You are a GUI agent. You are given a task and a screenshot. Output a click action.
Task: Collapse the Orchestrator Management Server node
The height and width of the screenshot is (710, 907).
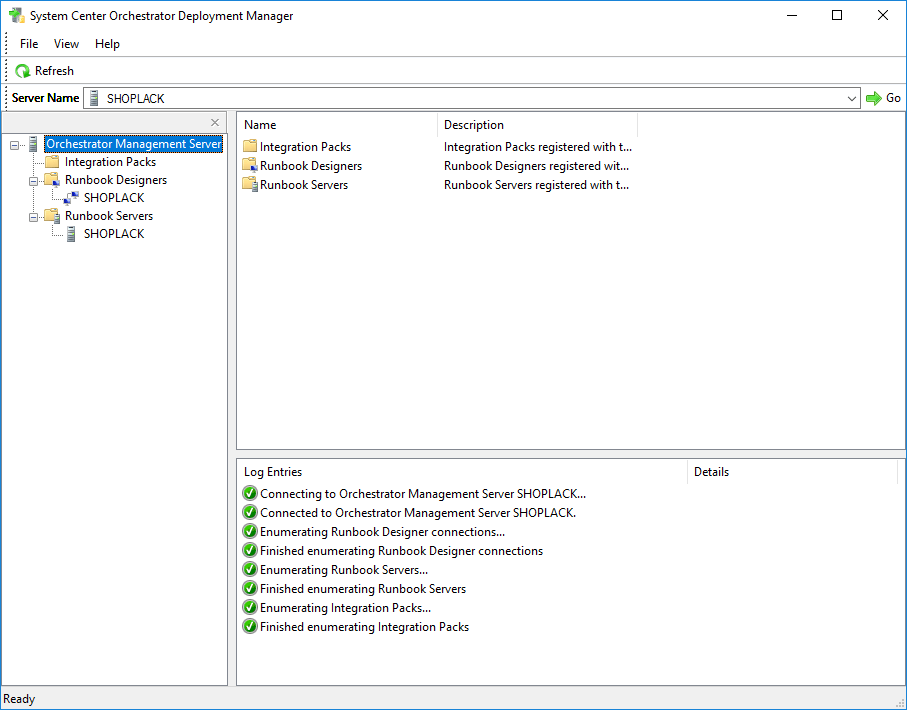pyautogui.click(x=14, y=145)
